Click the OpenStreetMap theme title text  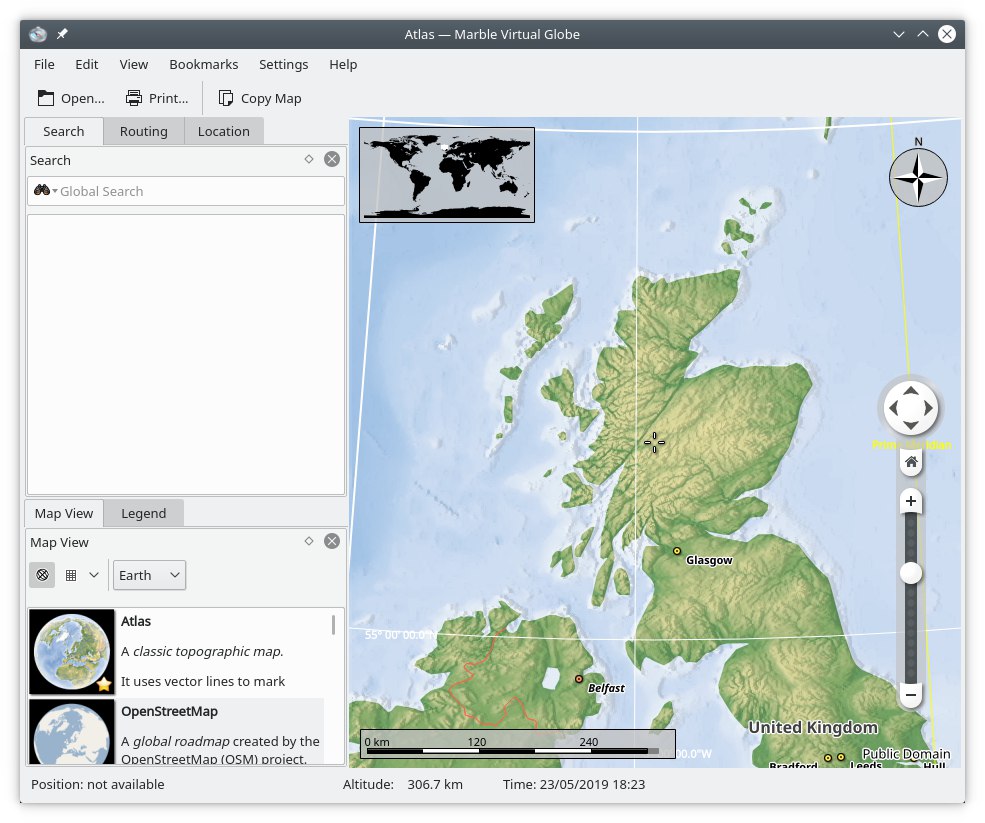pos(169,711)
